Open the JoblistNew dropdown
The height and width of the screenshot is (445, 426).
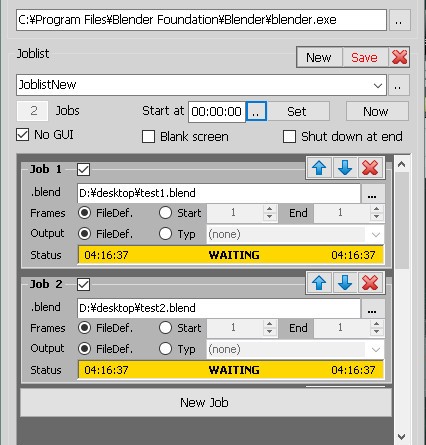click(378, 85)
